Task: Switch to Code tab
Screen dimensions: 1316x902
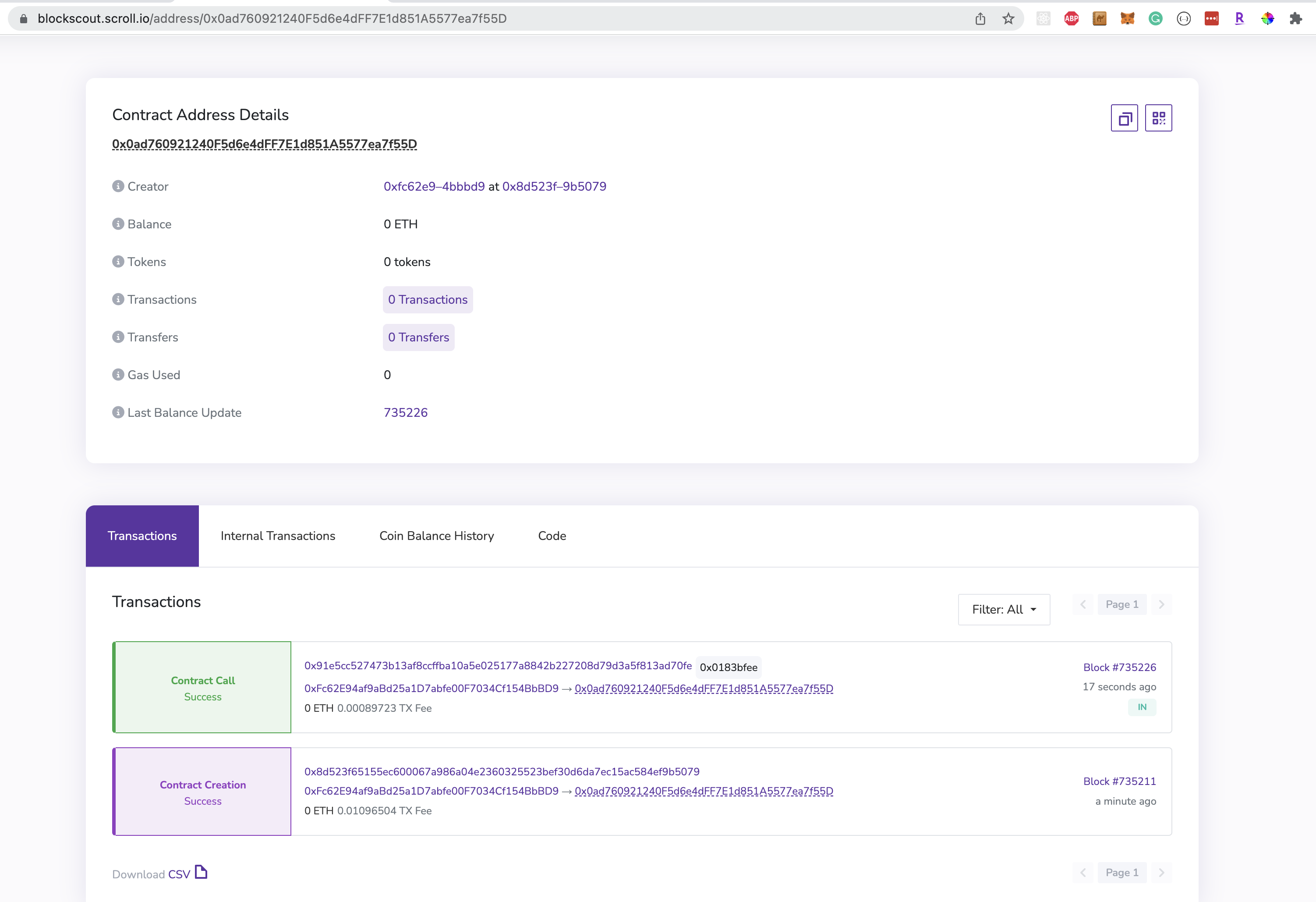Action: pos(551,536)
